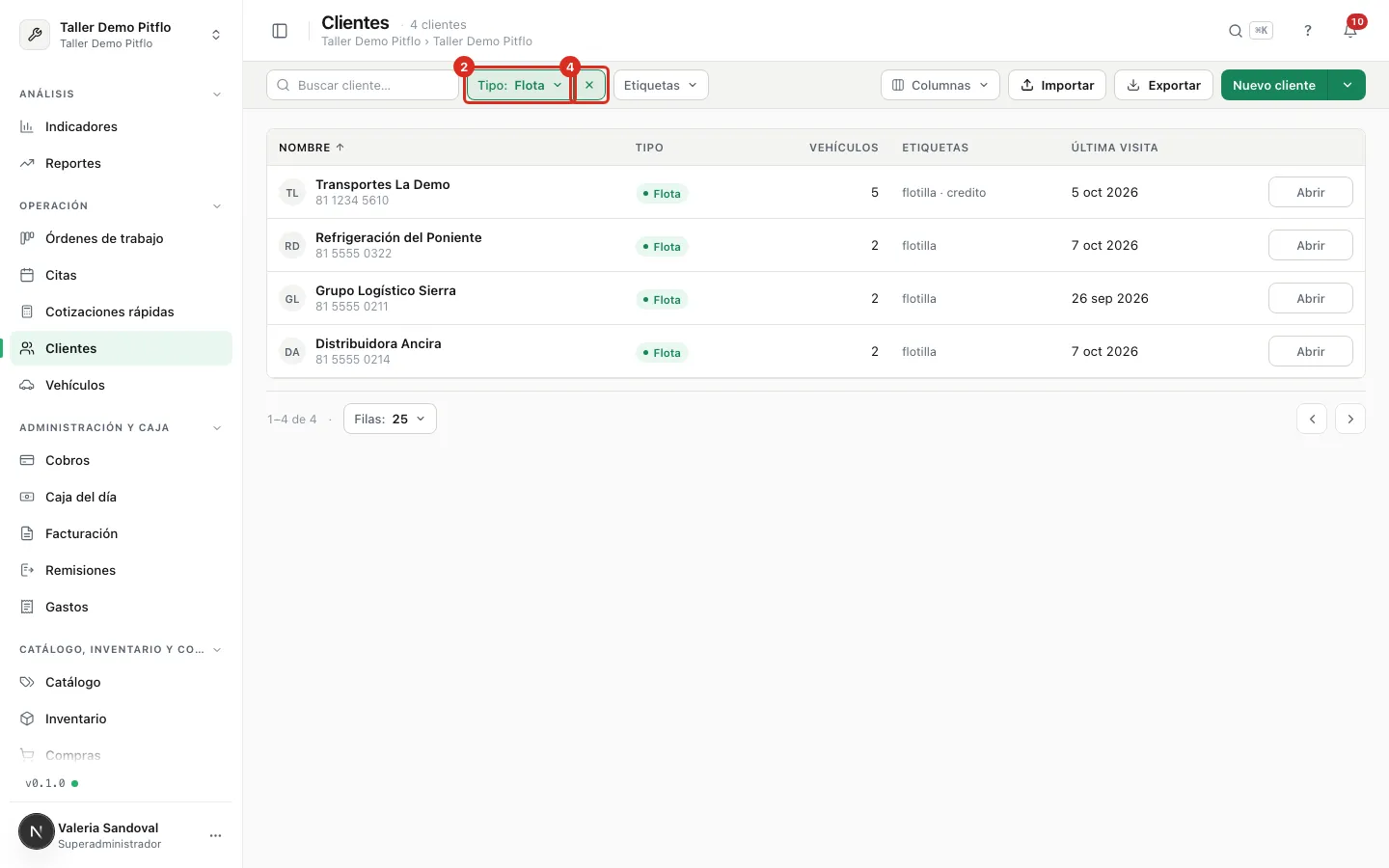
Task: Open Cotizaciones rápidas in the sidebar
Action: tap(122, 312)
